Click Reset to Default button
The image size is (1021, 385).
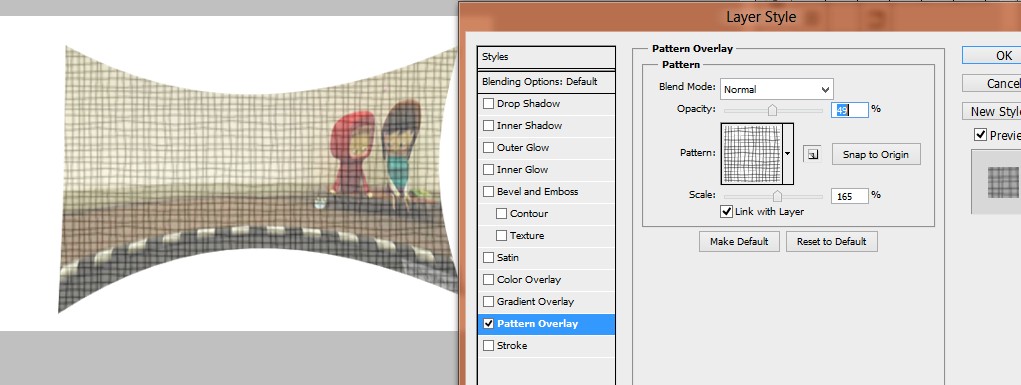(832, 242)
